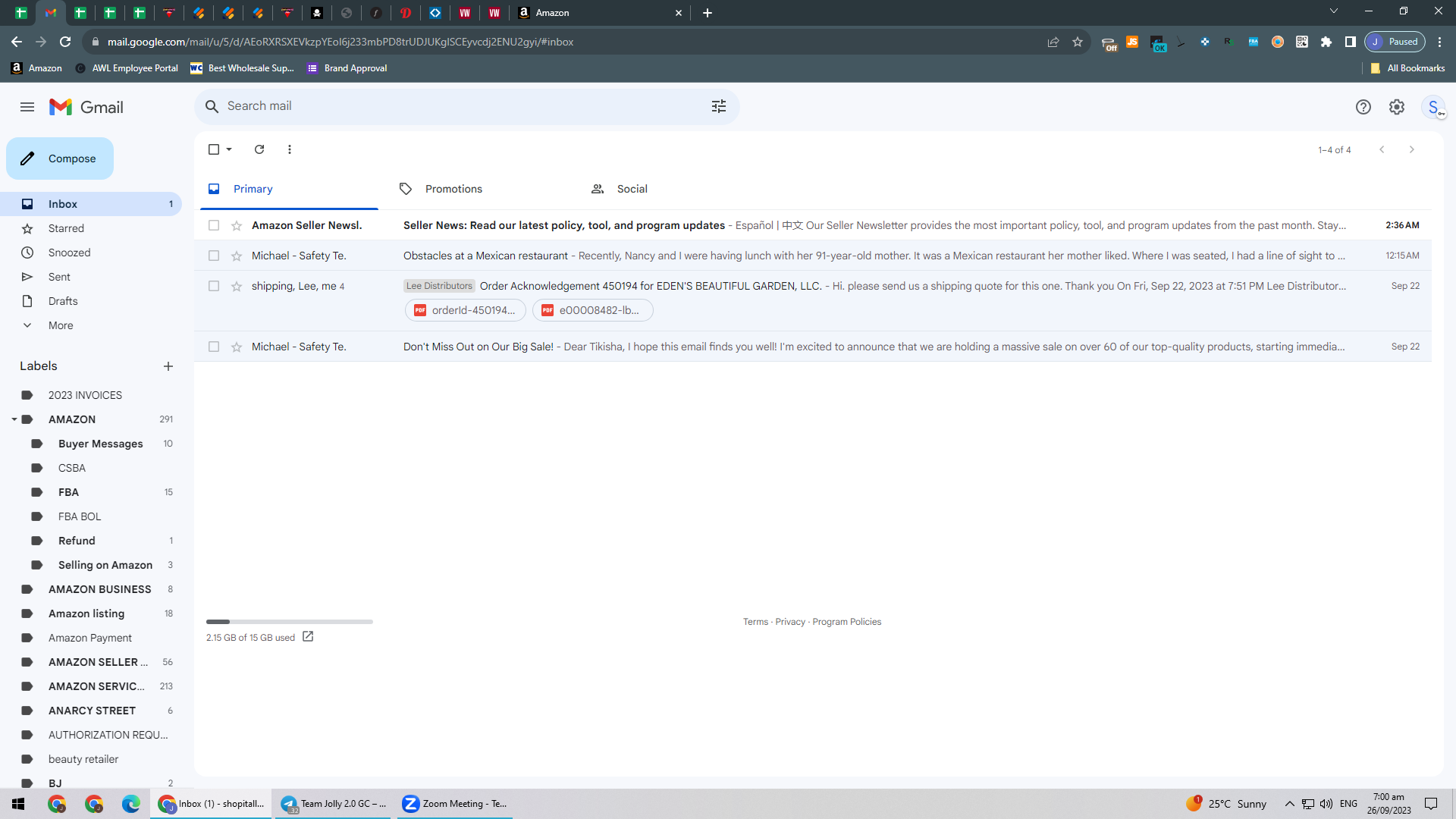The height and width of the screenshot is (819, 1456).
Task: Star the Amazon Seller Newsletter email
Action: pyautogui.click(x=237, y=225)
